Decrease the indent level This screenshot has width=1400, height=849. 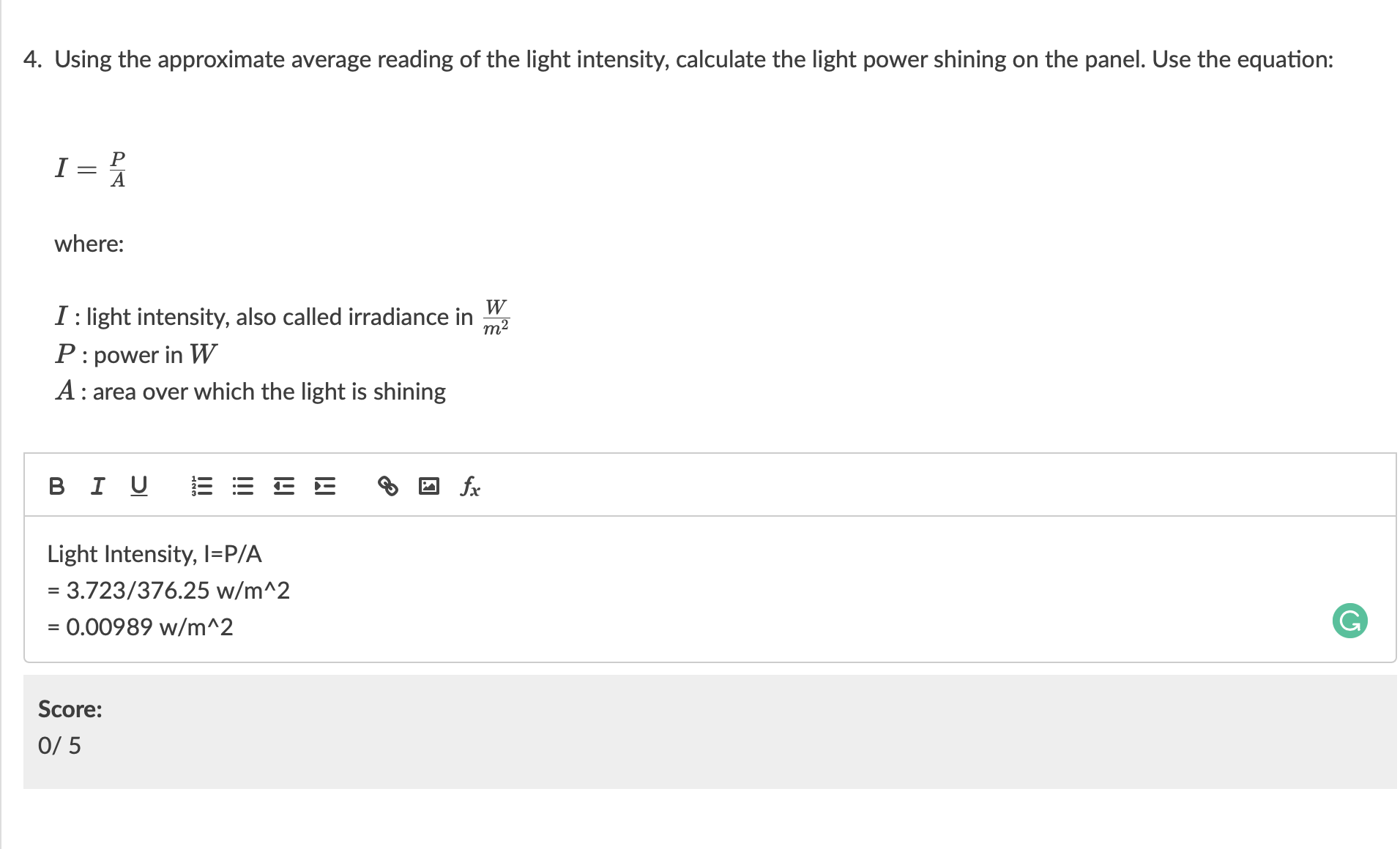tap(283, 486)
